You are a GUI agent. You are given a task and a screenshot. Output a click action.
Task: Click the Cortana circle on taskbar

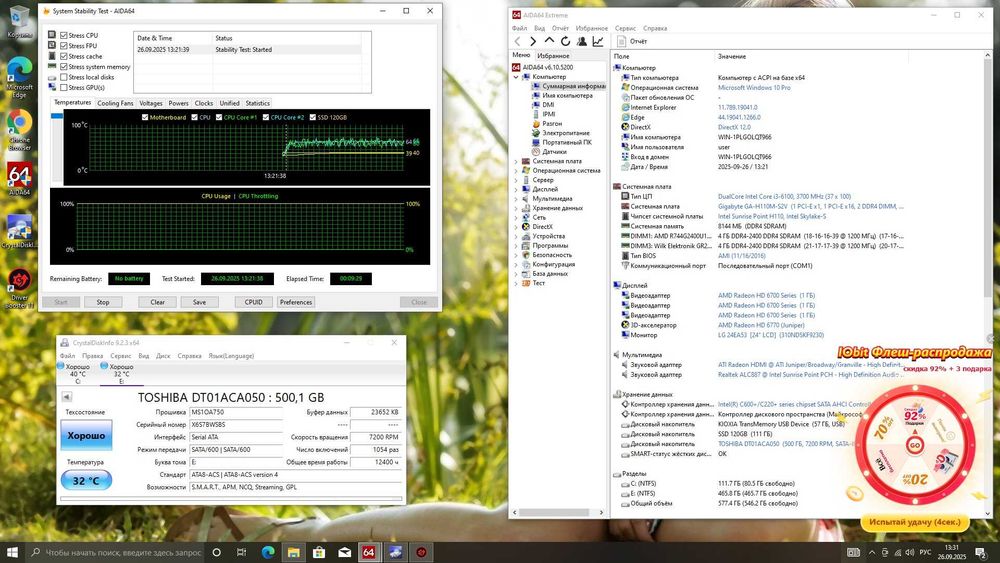[217, 552]
